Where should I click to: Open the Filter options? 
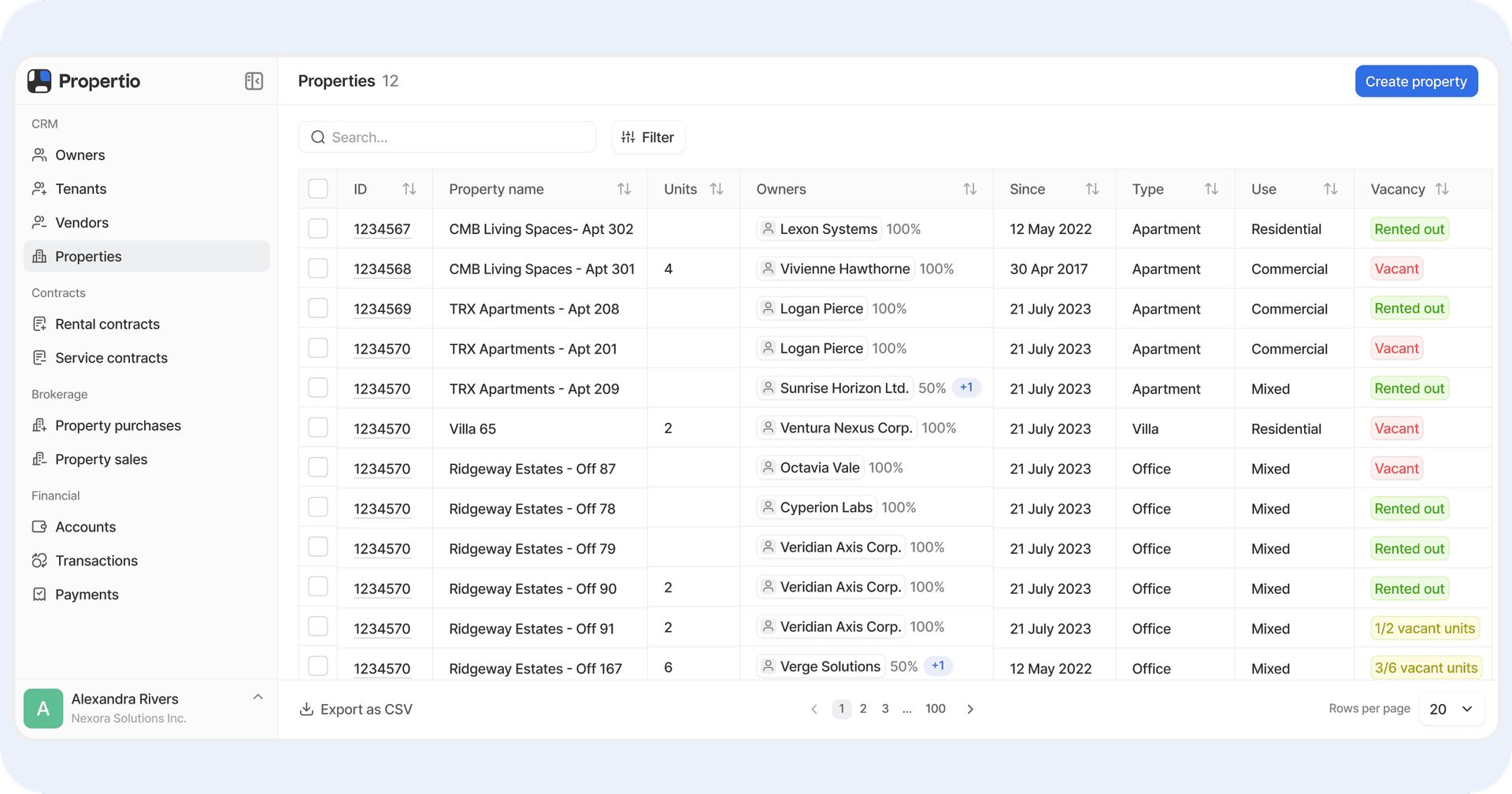pos(648,137)
